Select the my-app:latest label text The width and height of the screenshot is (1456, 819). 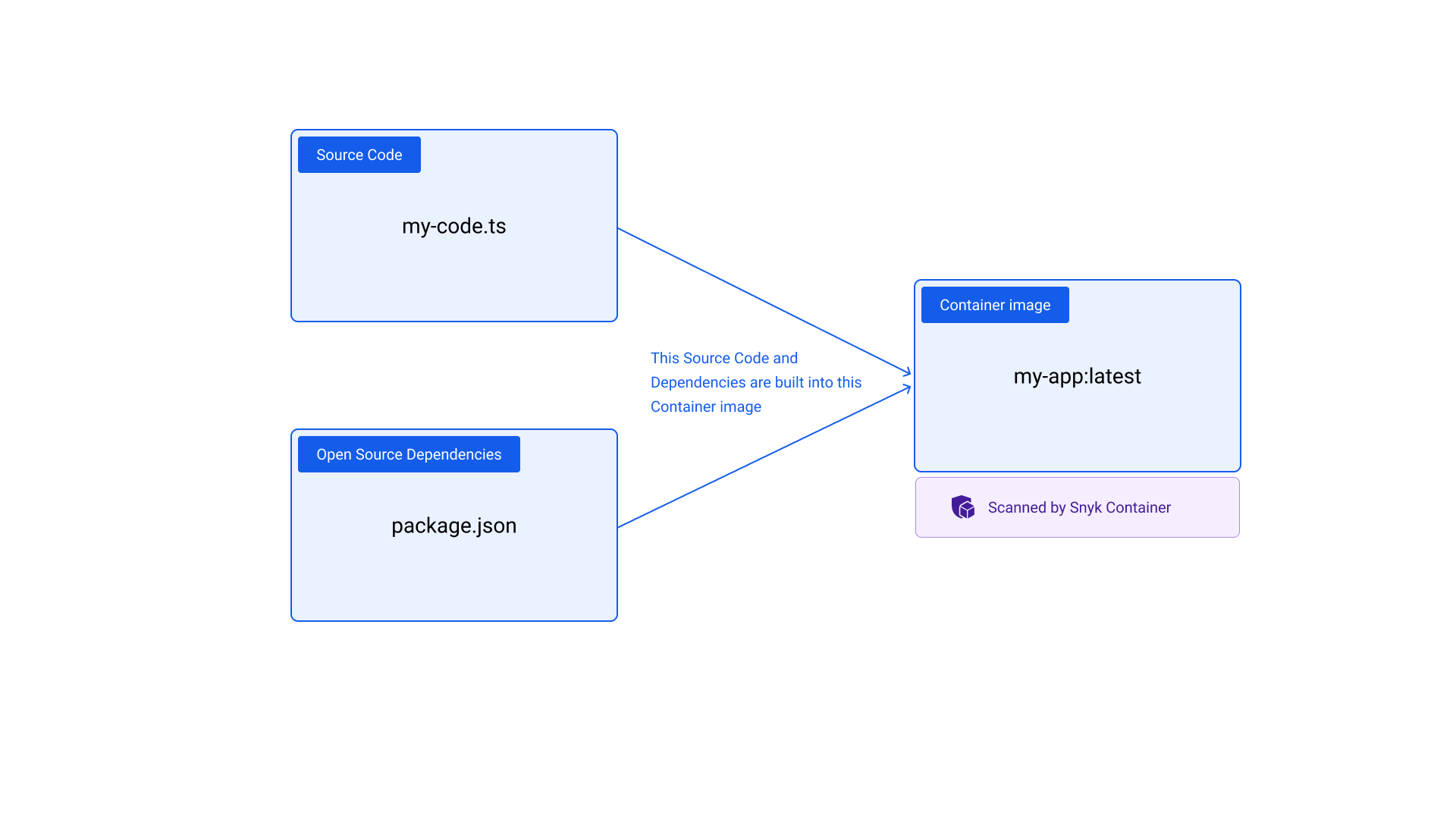(1078, 375)
